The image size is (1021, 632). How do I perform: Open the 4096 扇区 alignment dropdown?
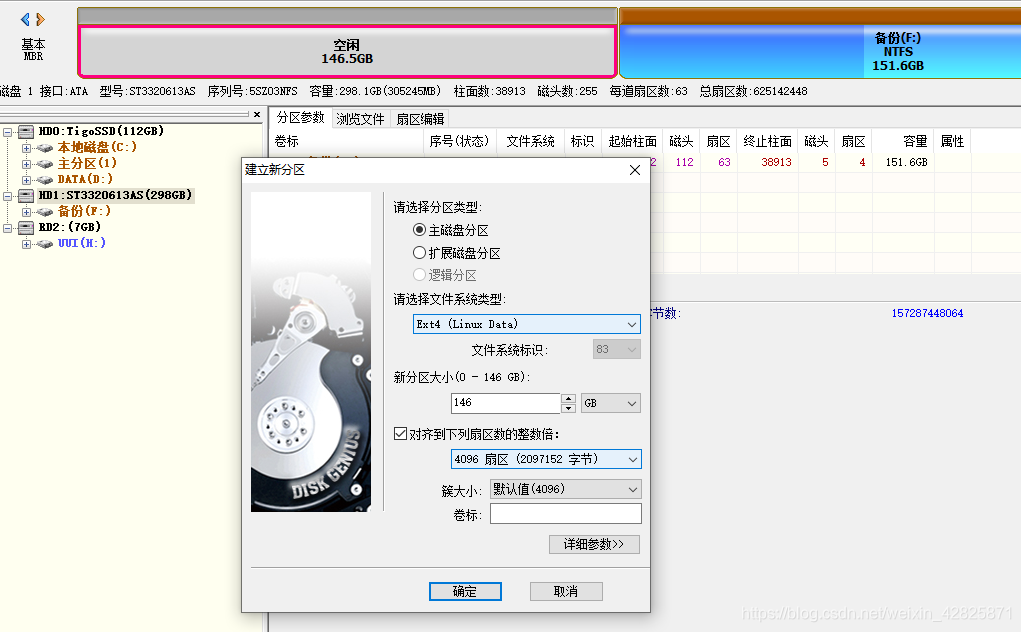coord(546,459)
